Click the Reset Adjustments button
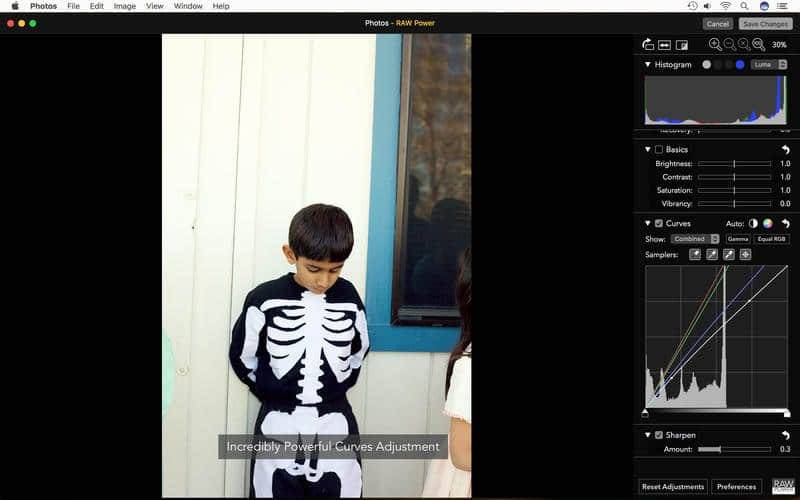Viewport: 800px width, 500px height. [673, 486]
